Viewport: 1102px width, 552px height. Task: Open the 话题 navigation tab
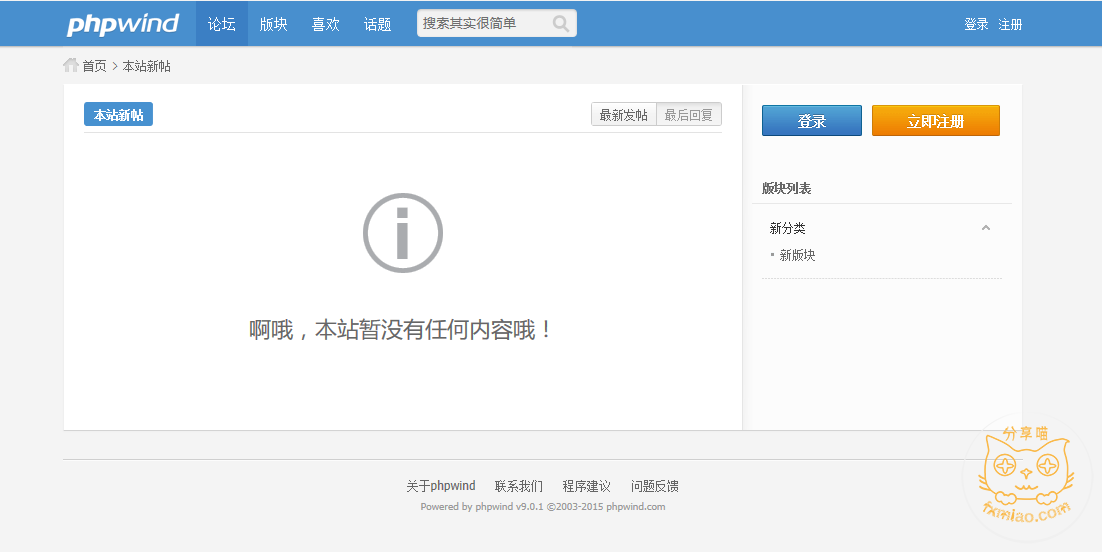tap(377, 24)
